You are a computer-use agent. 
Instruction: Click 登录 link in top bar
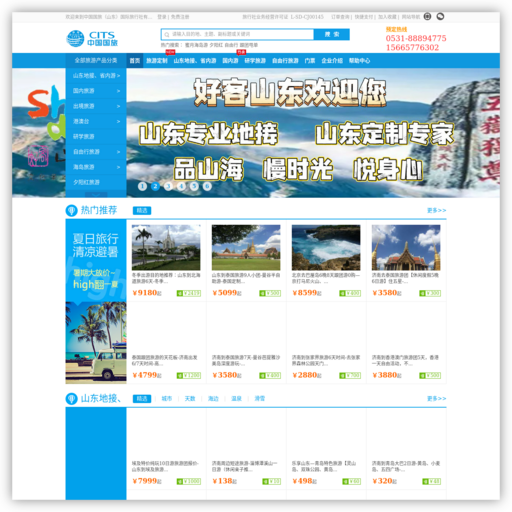point(162,17)
